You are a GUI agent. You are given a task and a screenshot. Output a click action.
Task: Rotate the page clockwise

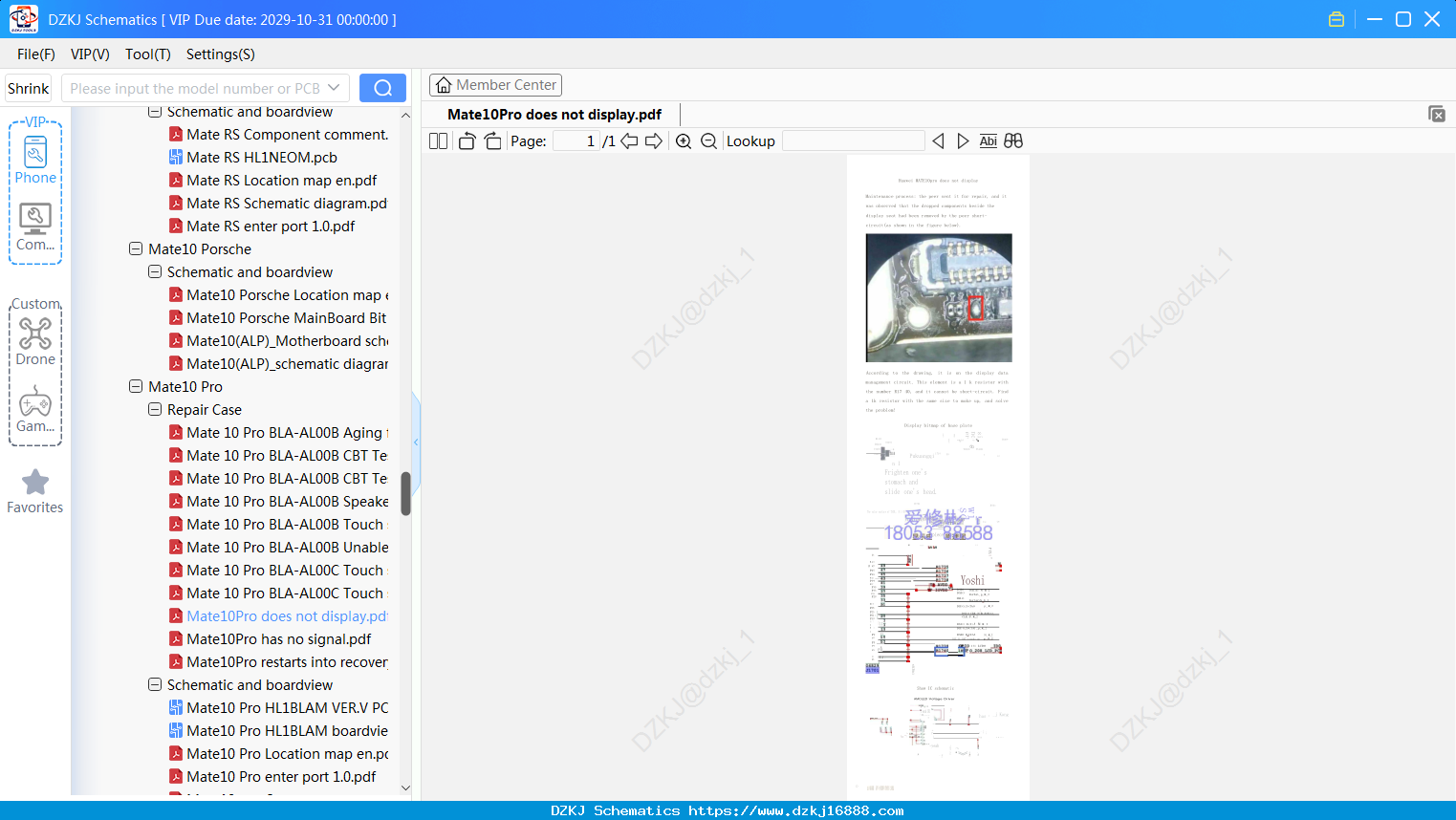[492, 141]
